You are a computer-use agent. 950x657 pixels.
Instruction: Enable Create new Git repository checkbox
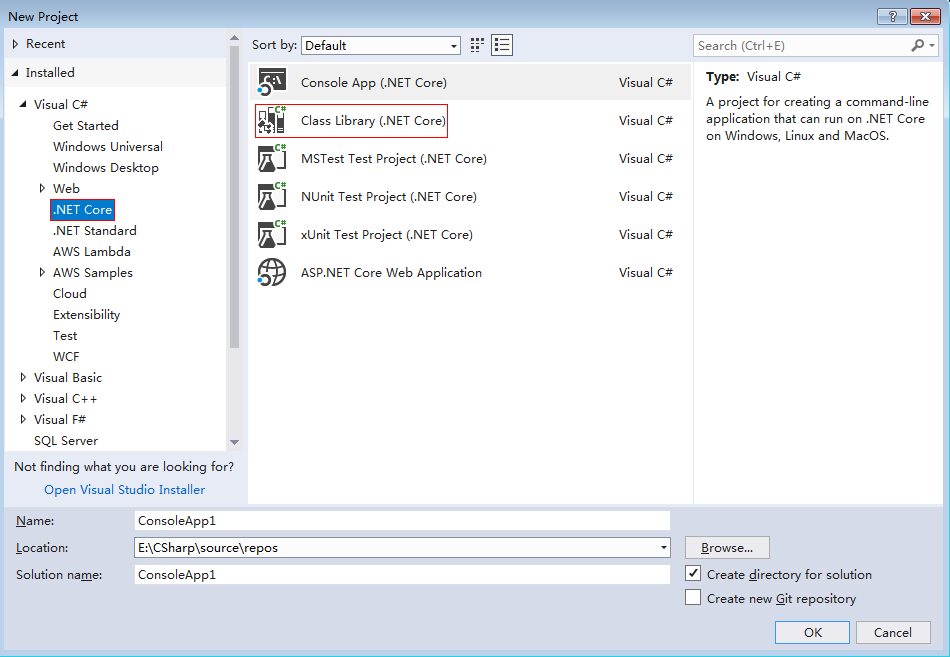693,598
